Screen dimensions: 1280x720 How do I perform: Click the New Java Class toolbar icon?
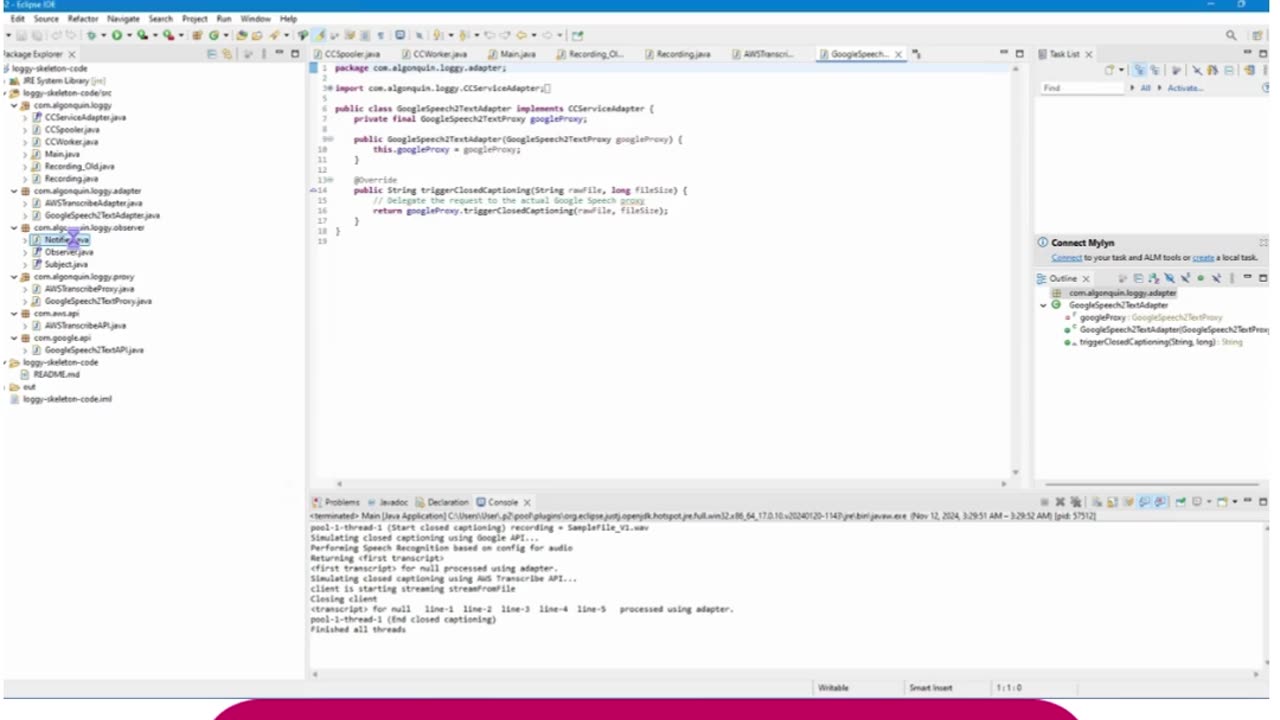pyautogui.click(x=214, y=35)
